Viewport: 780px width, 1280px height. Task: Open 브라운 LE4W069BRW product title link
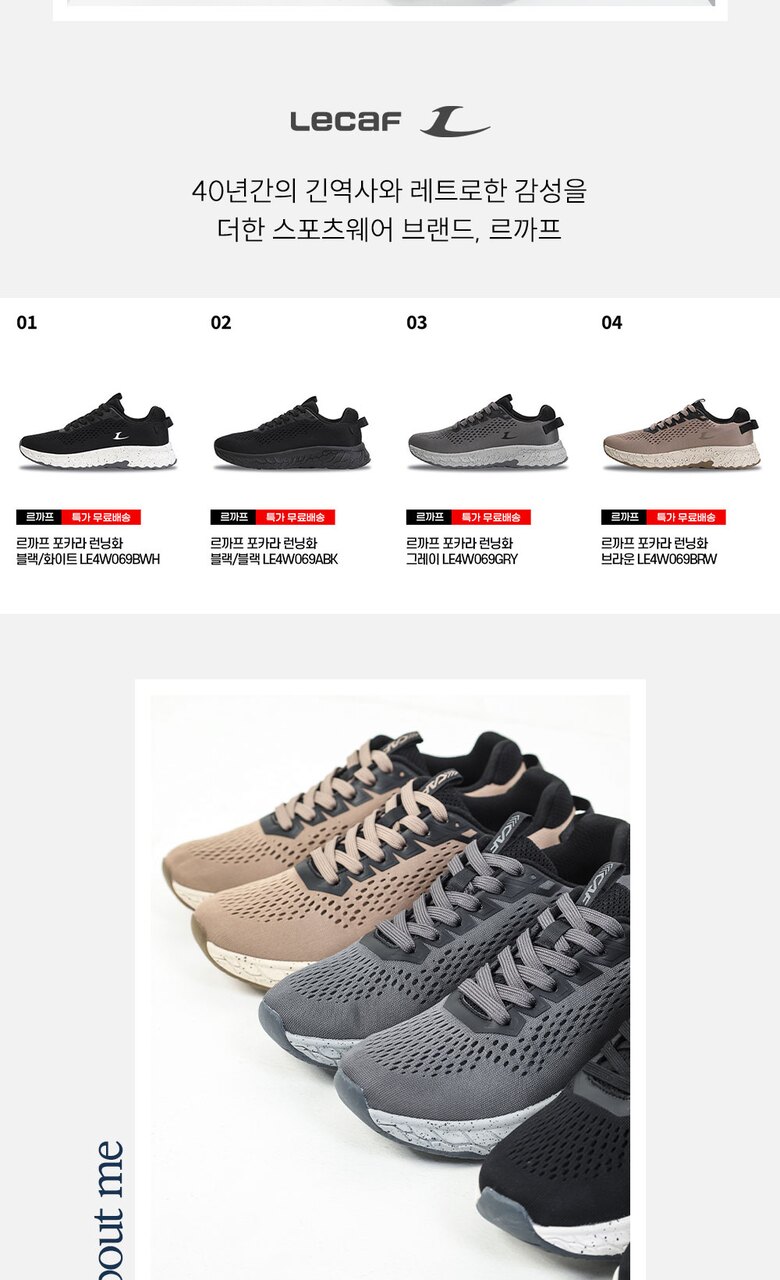659,551
